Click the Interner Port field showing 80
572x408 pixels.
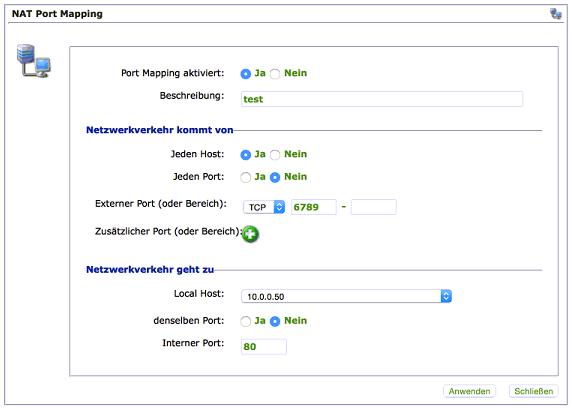click(264, 346)
